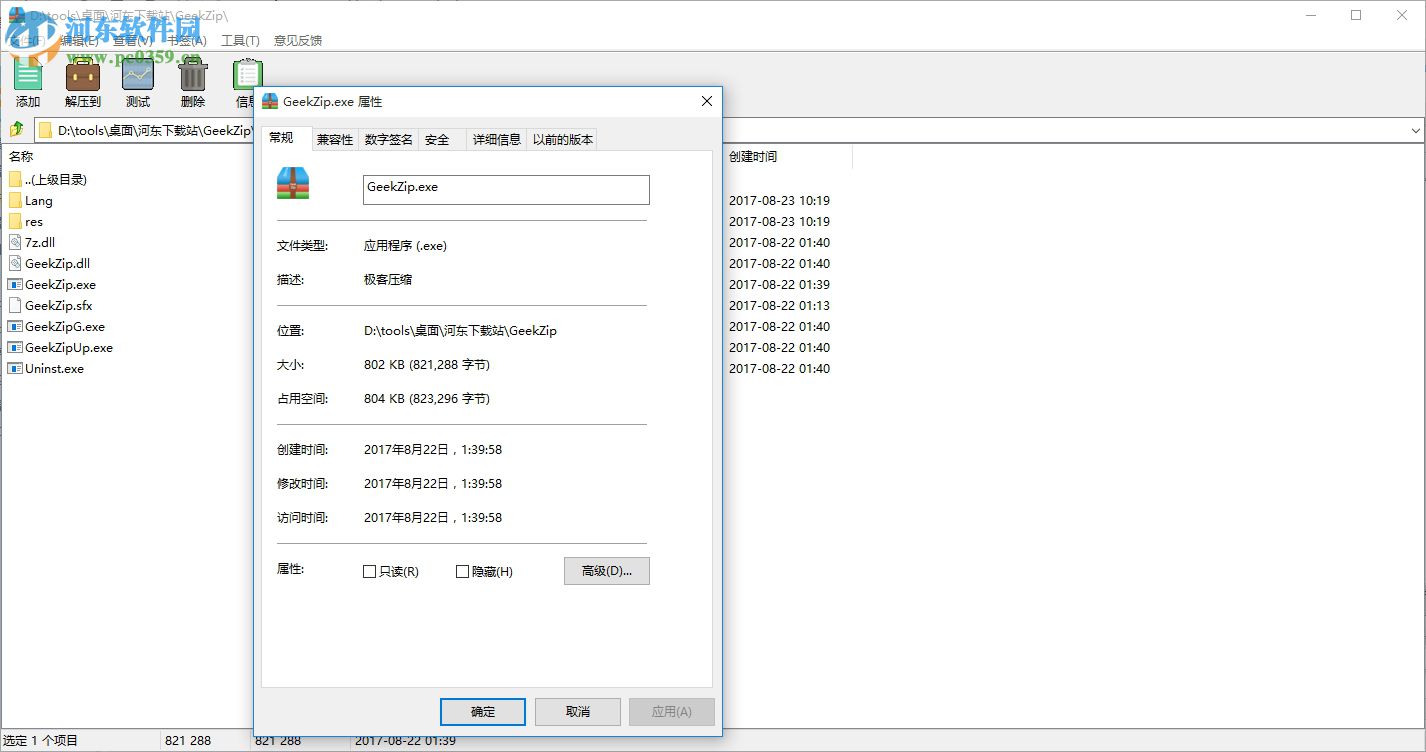The height and width of the screenshot is (752, 1426).
Task: Check the 隐藏(H) hidden attribute checkbox
Action: coord(463,571)
